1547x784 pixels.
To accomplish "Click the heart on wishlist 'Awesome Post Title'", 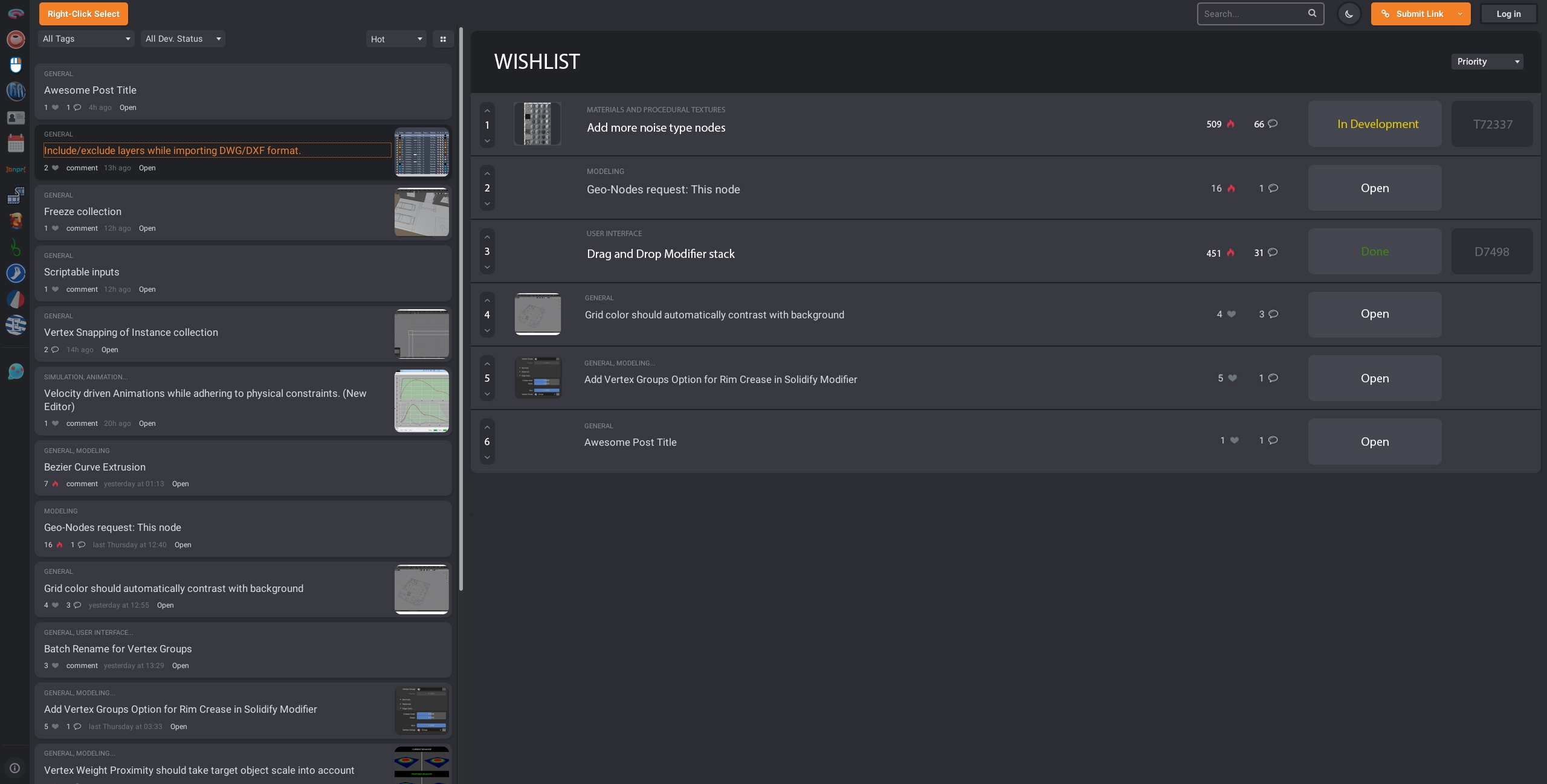I will point(1235,440).
